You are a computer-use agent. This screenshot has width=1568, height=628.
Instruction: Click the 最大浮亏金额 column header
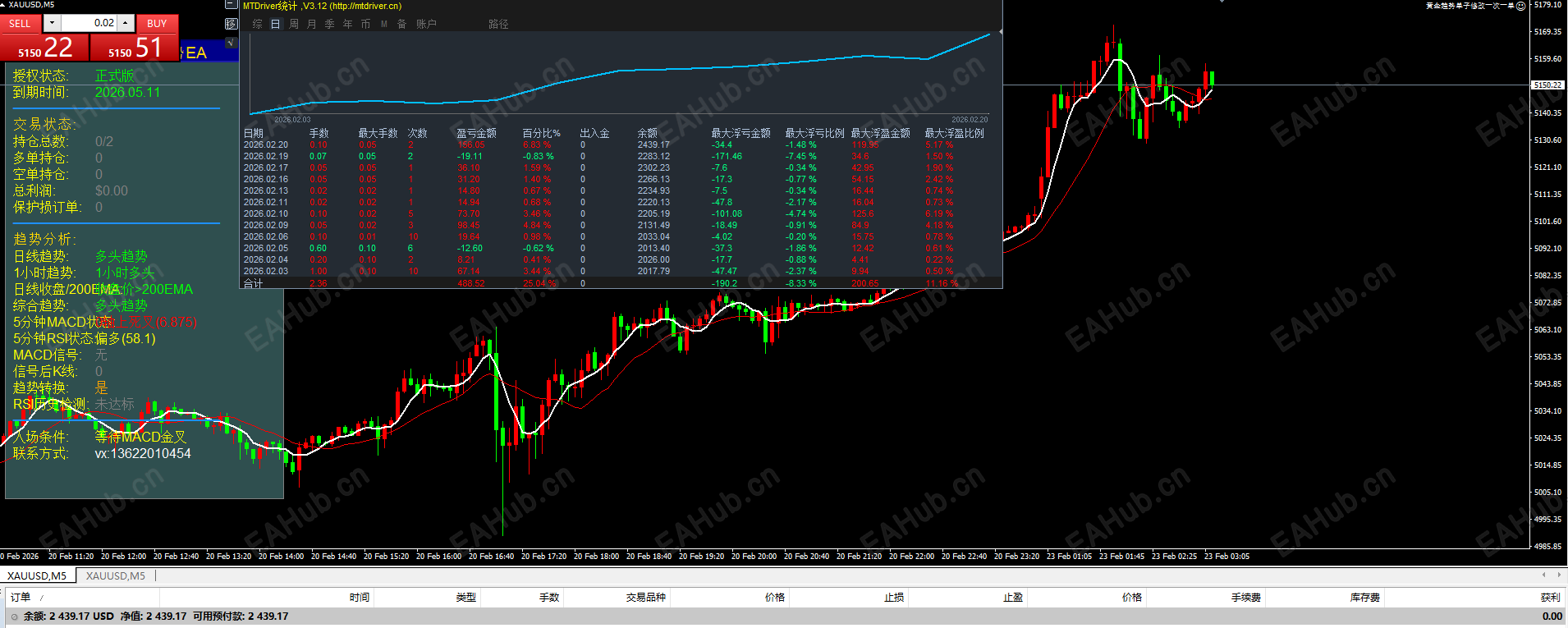[740, 133]
